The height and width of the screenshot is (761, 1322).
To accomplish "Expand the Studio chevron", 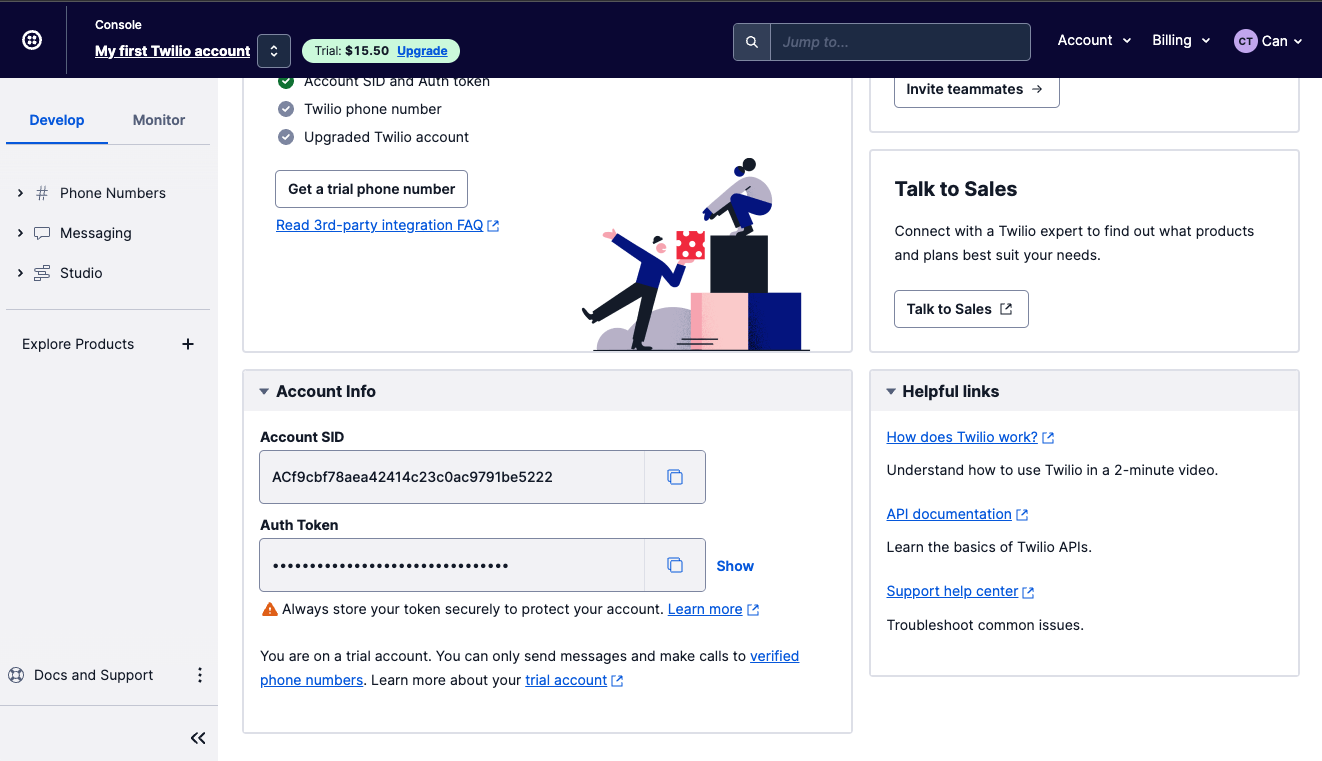I will point(20,273).
